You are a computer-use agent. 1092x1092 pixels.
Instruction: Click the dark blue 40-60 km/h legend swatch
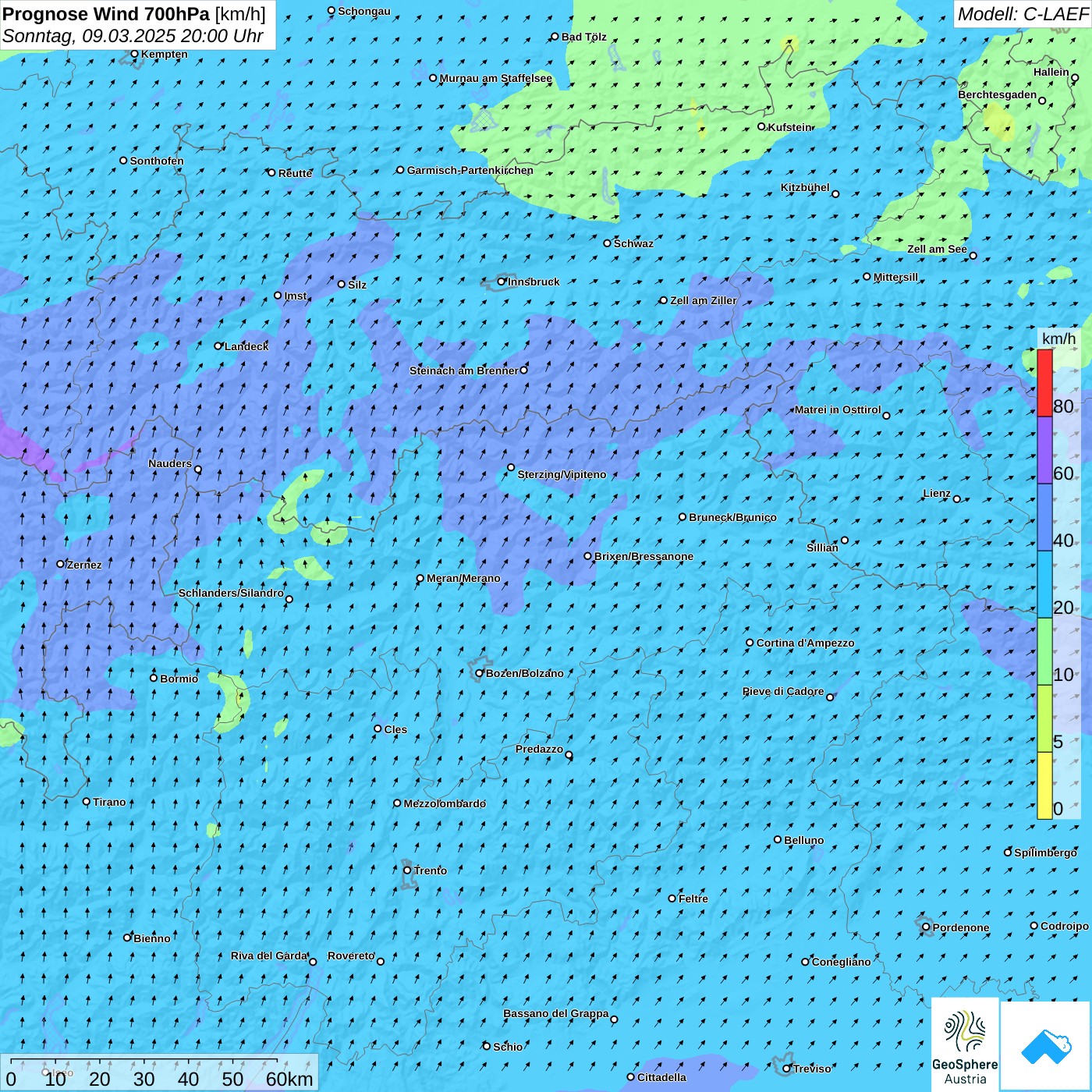[1044, 517]
